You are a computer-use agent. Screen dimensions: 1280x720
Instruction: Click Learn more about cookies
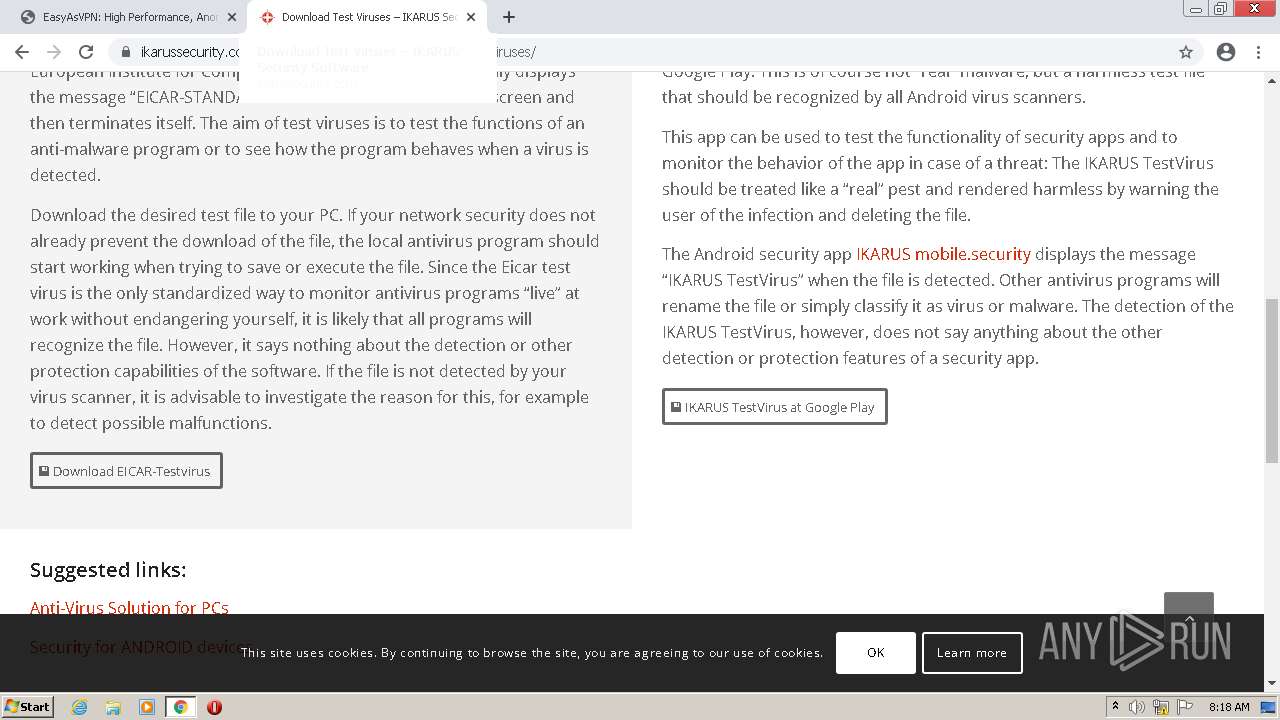[972, 653]
